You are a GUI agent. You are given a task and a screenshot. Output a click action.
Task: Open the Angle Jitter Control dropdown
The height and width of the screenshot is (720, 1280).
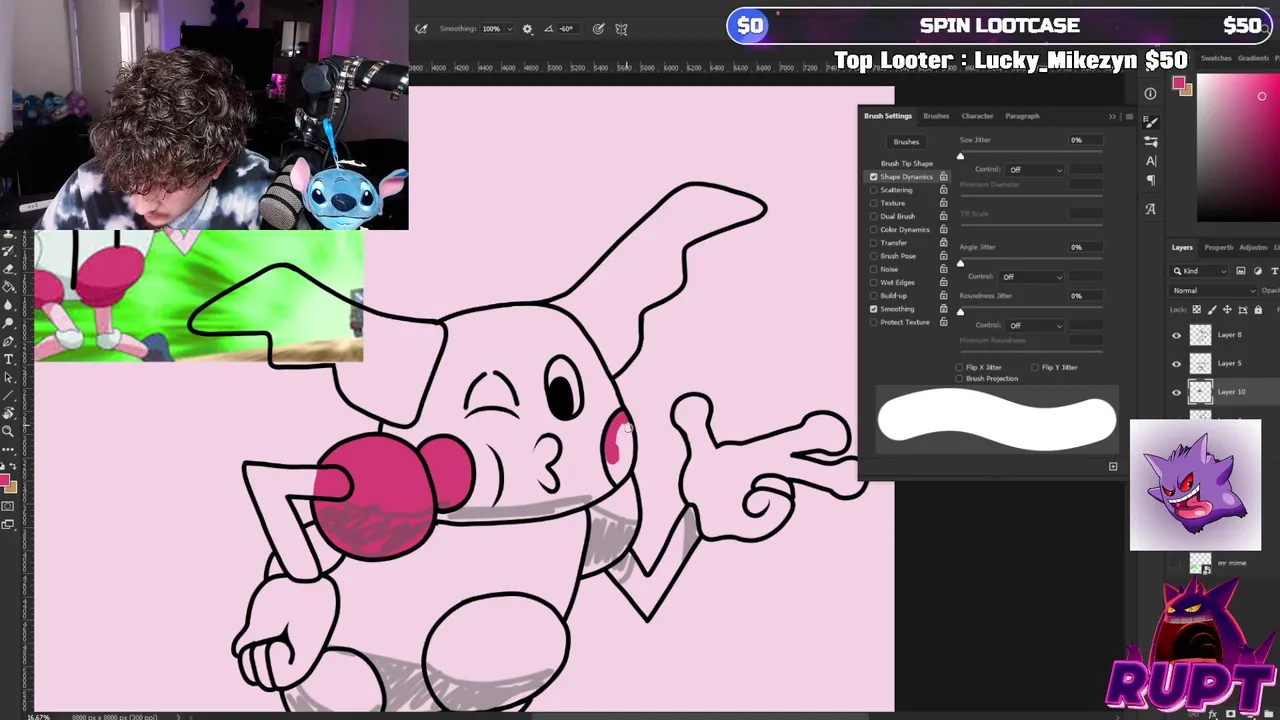(x=1029, y=277)
